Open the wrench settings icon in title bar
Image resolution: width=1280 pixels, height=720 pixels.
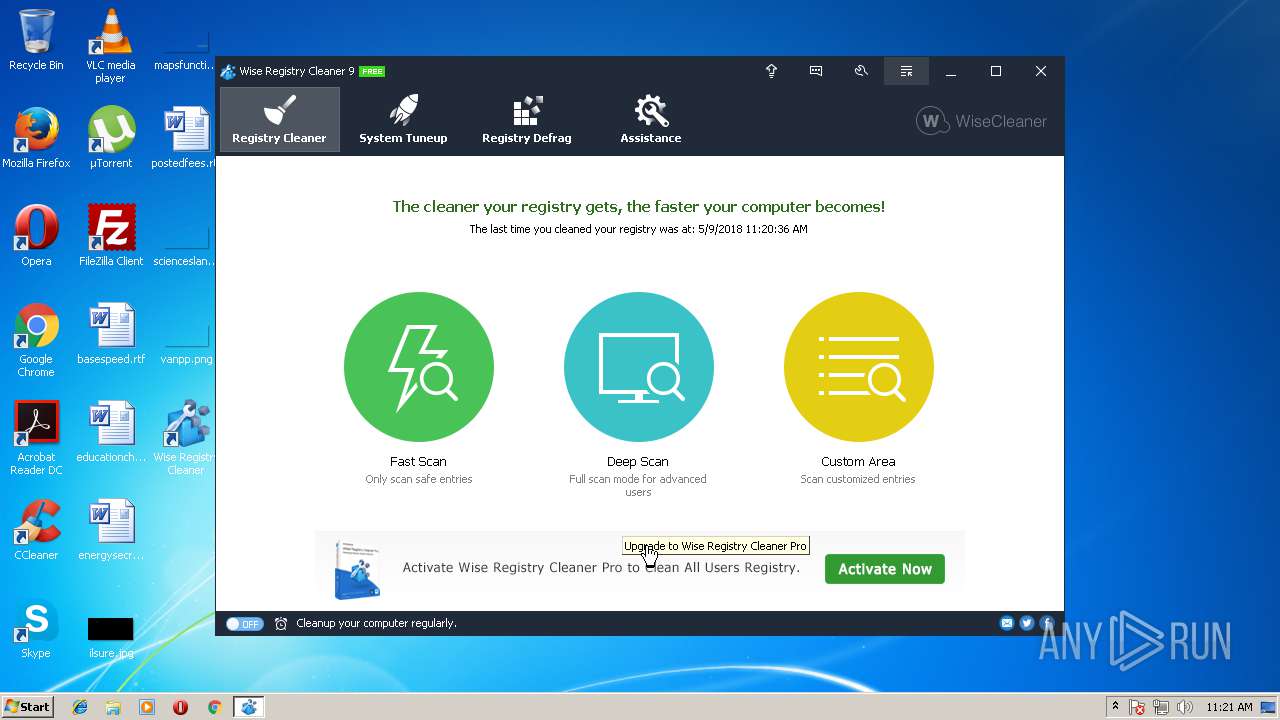861,71
